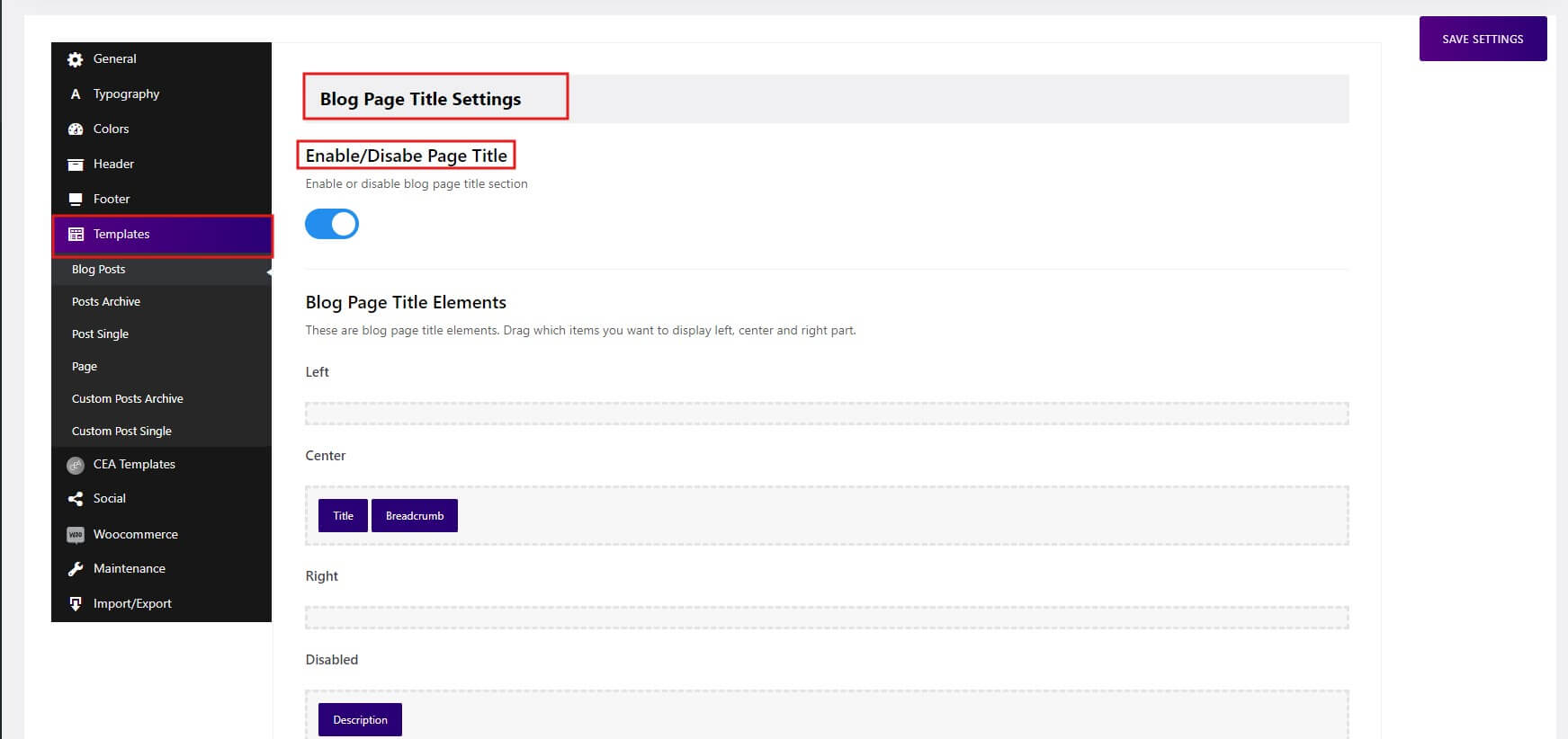Viewport: 1568px width, 739px height.
Task: Click the CEA Templates icon
Action: [x=76, y=465]
